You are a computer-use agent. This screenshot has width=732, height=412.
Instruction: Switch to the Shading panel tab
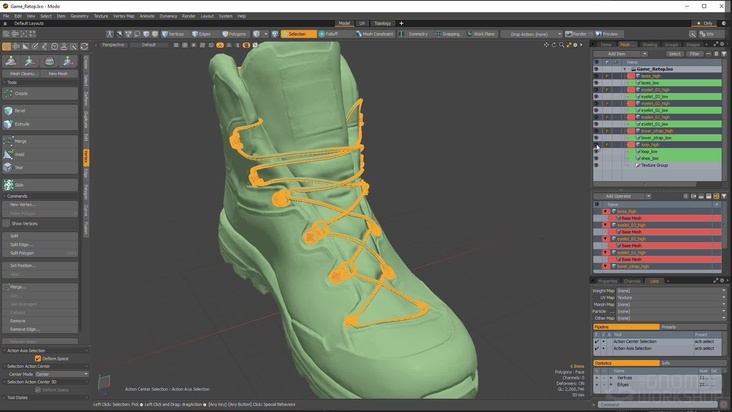(649, 45)
